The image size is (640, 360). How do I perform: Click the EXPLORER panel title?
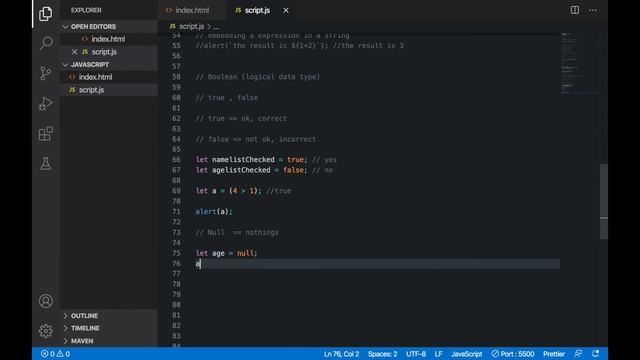tap(86, 10)
